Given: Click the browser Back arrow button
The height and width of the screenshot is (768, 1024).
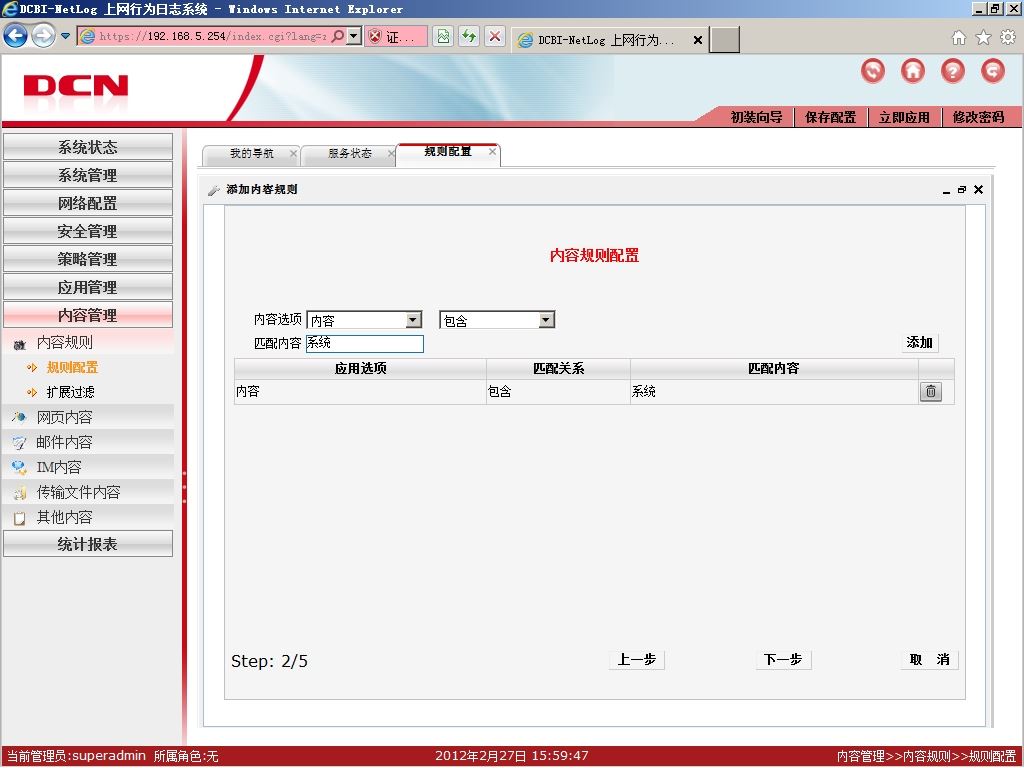Looking at the screenshot, I should click(x=16, y=36).
